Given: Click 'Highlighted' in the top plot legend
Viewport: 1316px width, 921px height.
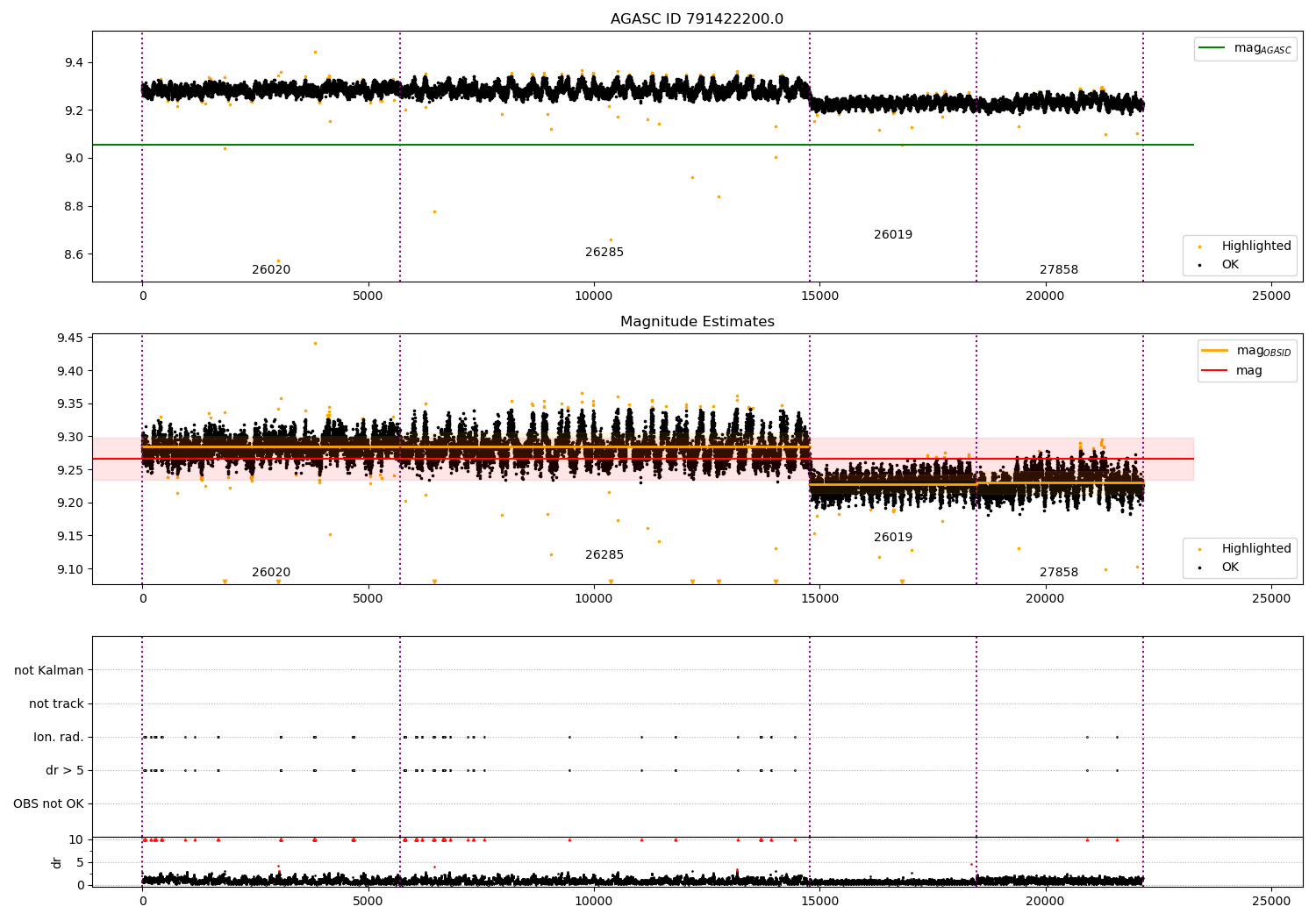Looking at the screenshot, I should coord(1256,246).
